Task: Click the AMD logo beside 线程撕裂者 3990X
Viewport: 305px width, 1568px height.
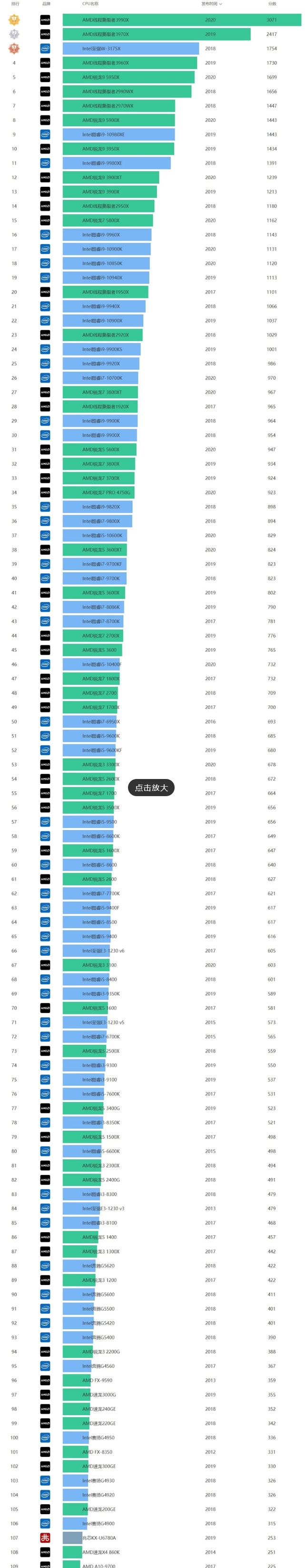Action: pyautogui.click(x=45, y=20)
